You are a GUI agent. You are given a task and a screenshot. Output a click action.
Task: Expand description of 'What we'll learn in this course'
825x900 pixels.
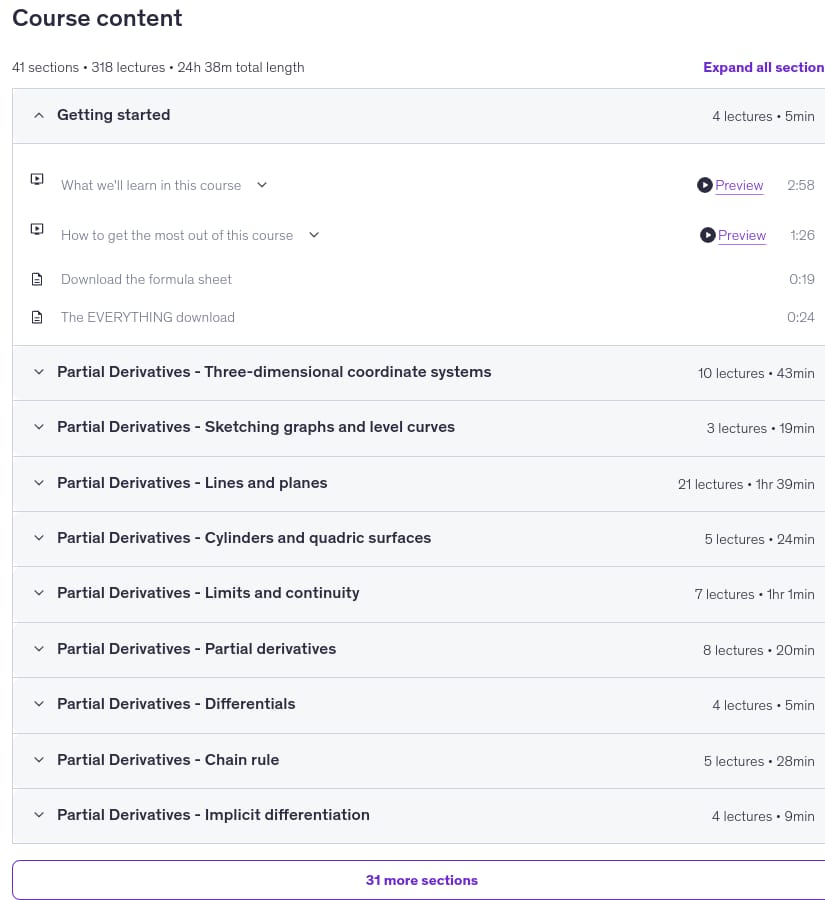[262, 185]
